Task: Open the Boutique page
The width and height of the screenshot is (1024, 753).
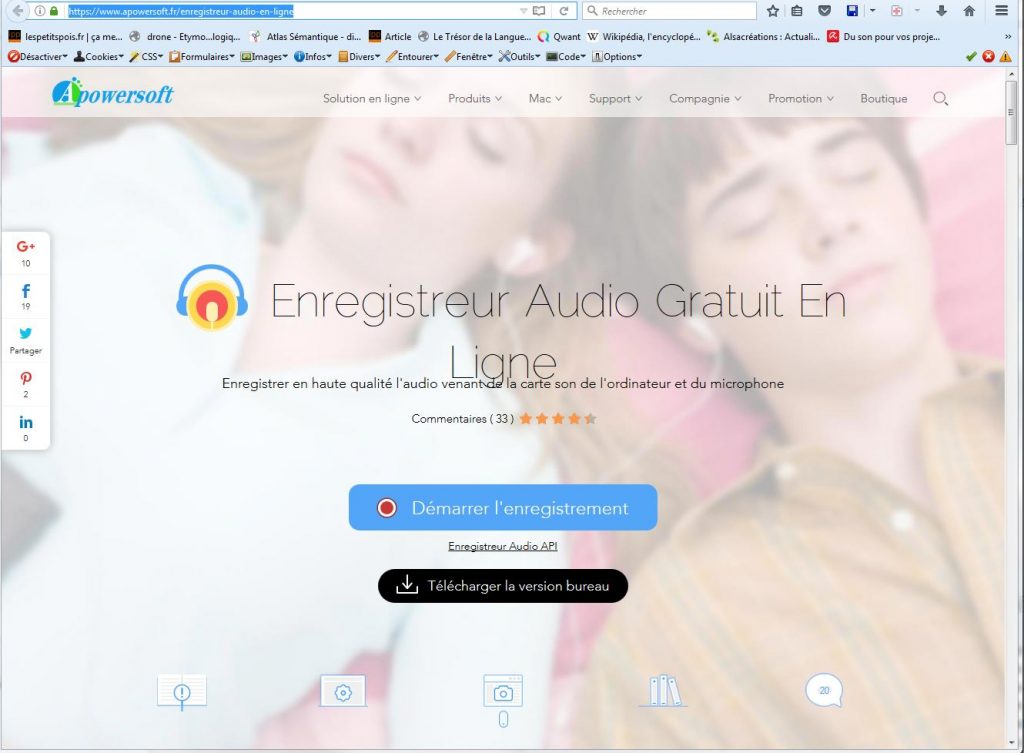Action: tap(884, 99)
